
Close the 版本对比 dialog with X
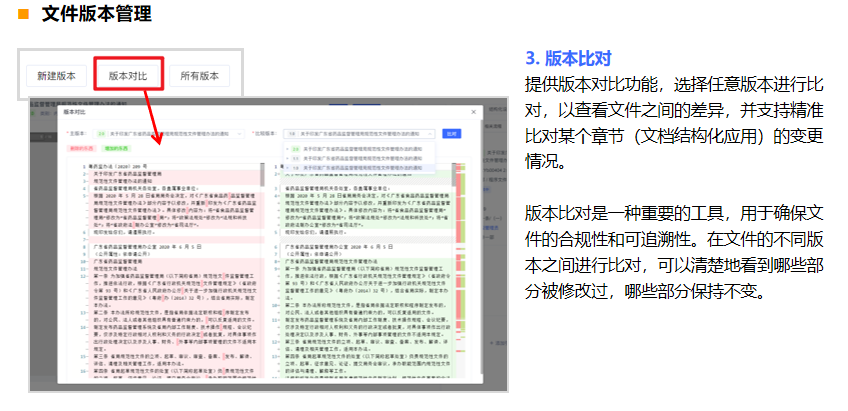coord(474,112)
